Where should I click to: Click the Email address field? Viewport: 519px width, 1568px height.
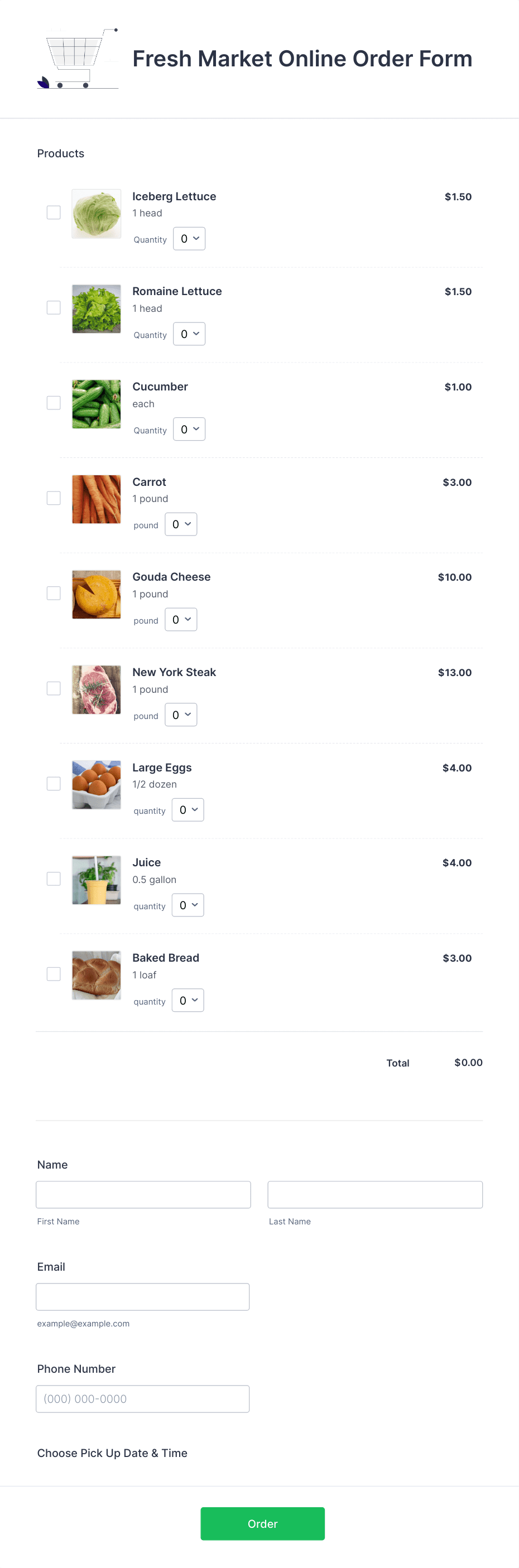pyautogui.click(x=142, y=1296)
